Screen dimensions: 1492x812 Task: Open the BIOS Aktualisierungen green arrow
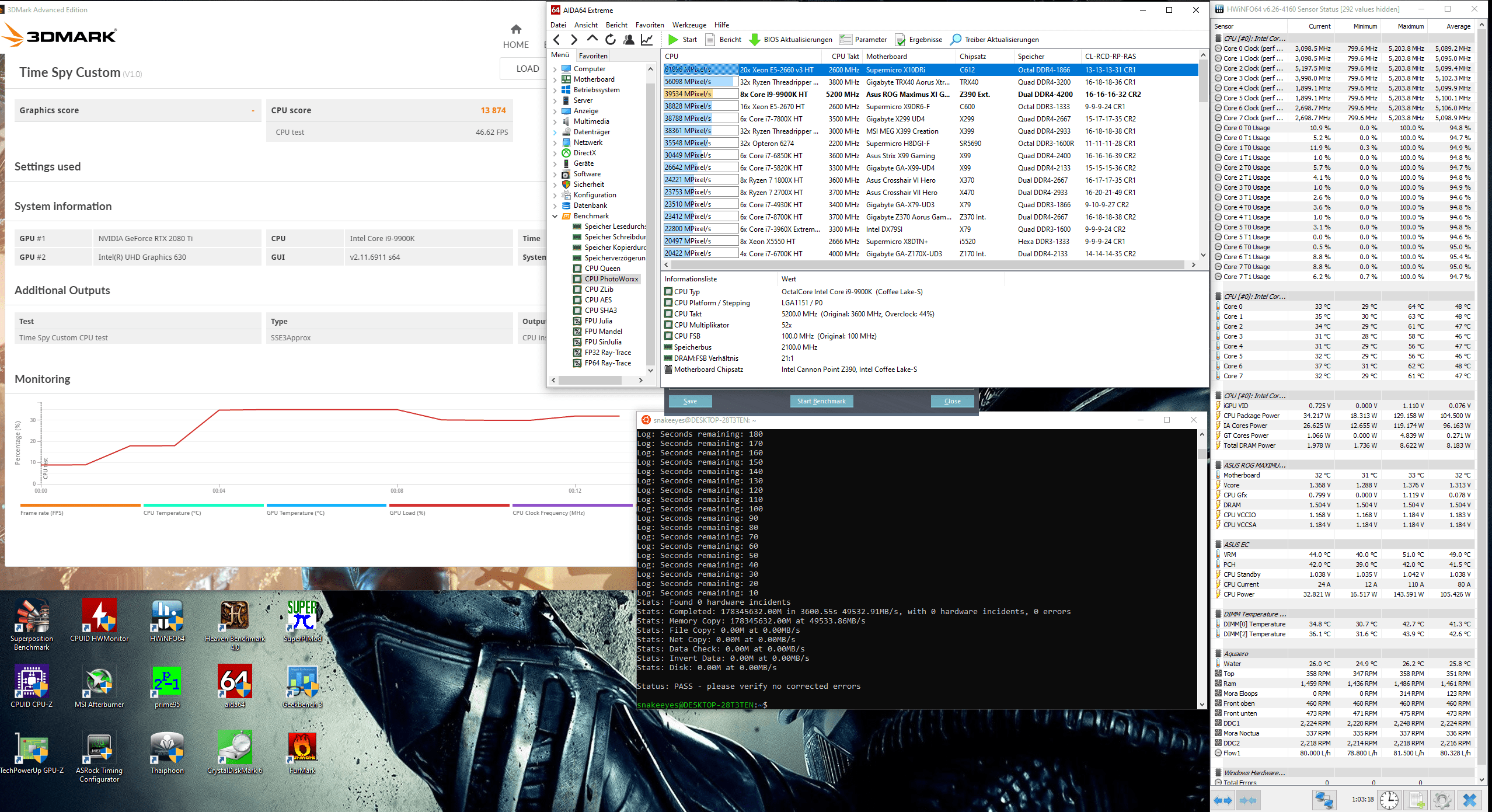click(754, 40)
